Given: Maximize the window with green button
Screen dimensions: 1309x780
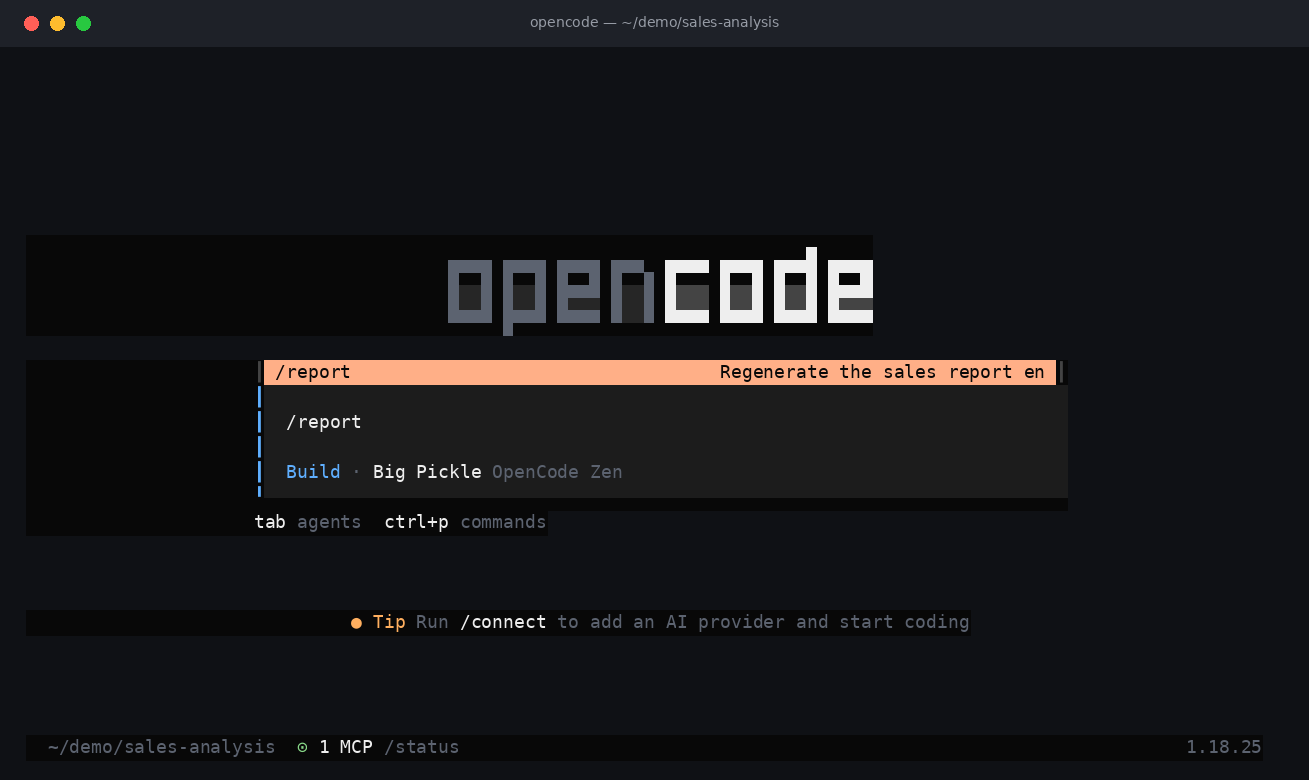Looking at the screenshot, I should (84, 23).
